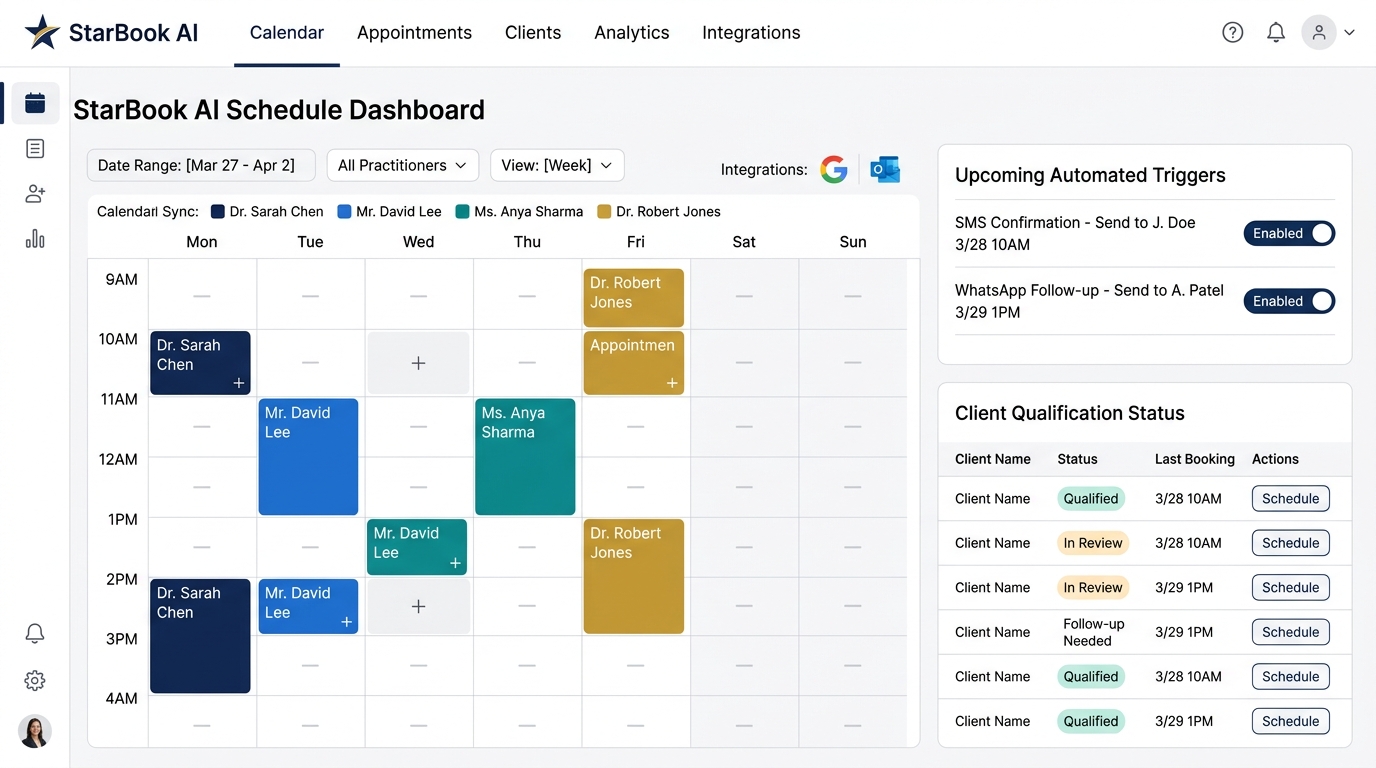Viewport: 1376px width, 768px height.
Task: Toggle SMS Confirmation trigger switch
Action: 1289,233
